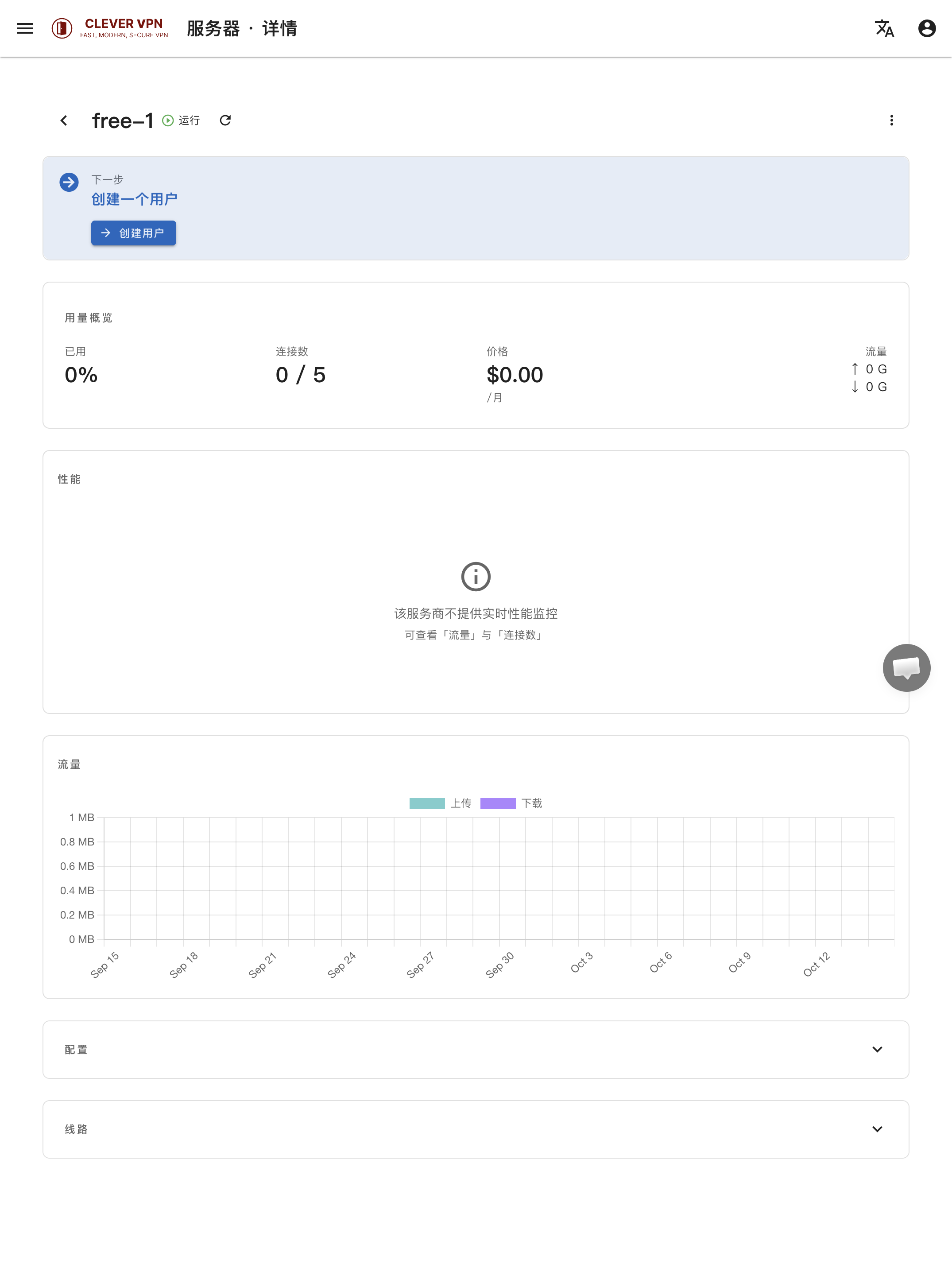The width and height of the screenshot is (952, 1272).
Task: Click the 运行 status label
Action: pos(189,120)
